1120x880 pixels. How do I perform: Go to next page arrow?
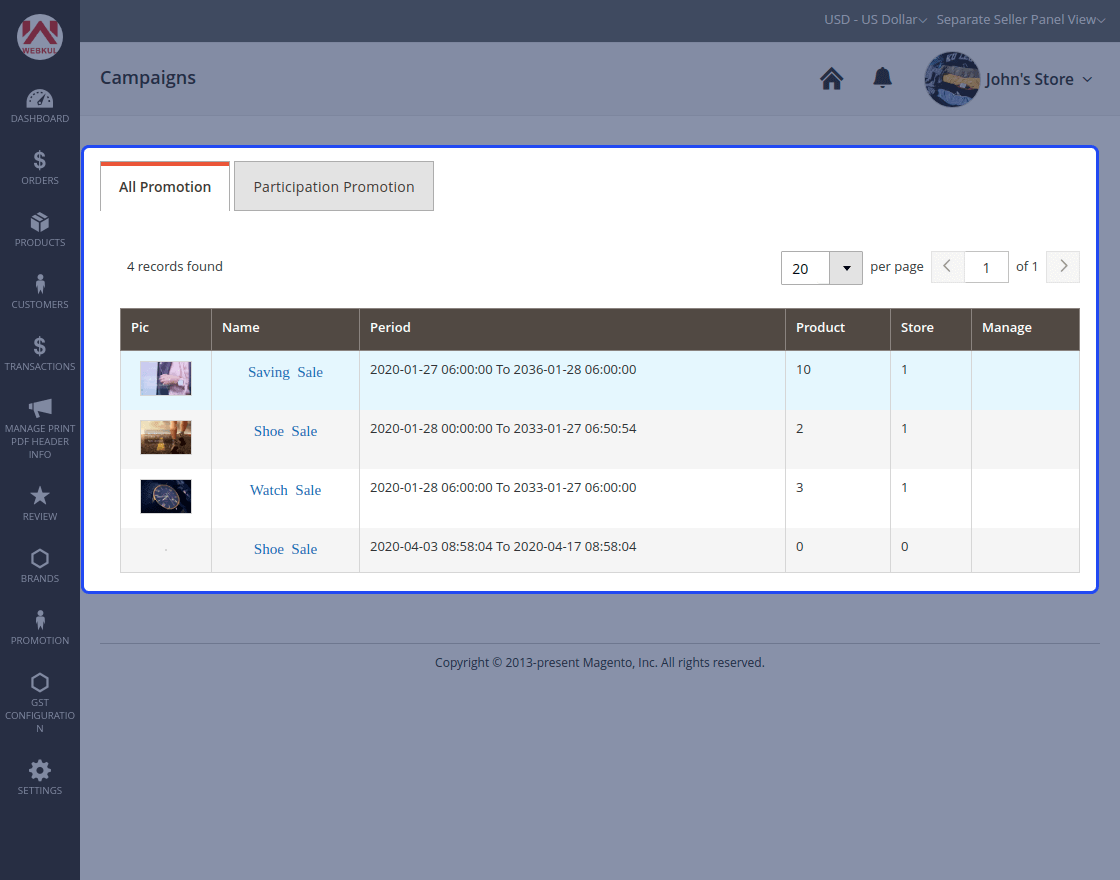(1063, 267)
